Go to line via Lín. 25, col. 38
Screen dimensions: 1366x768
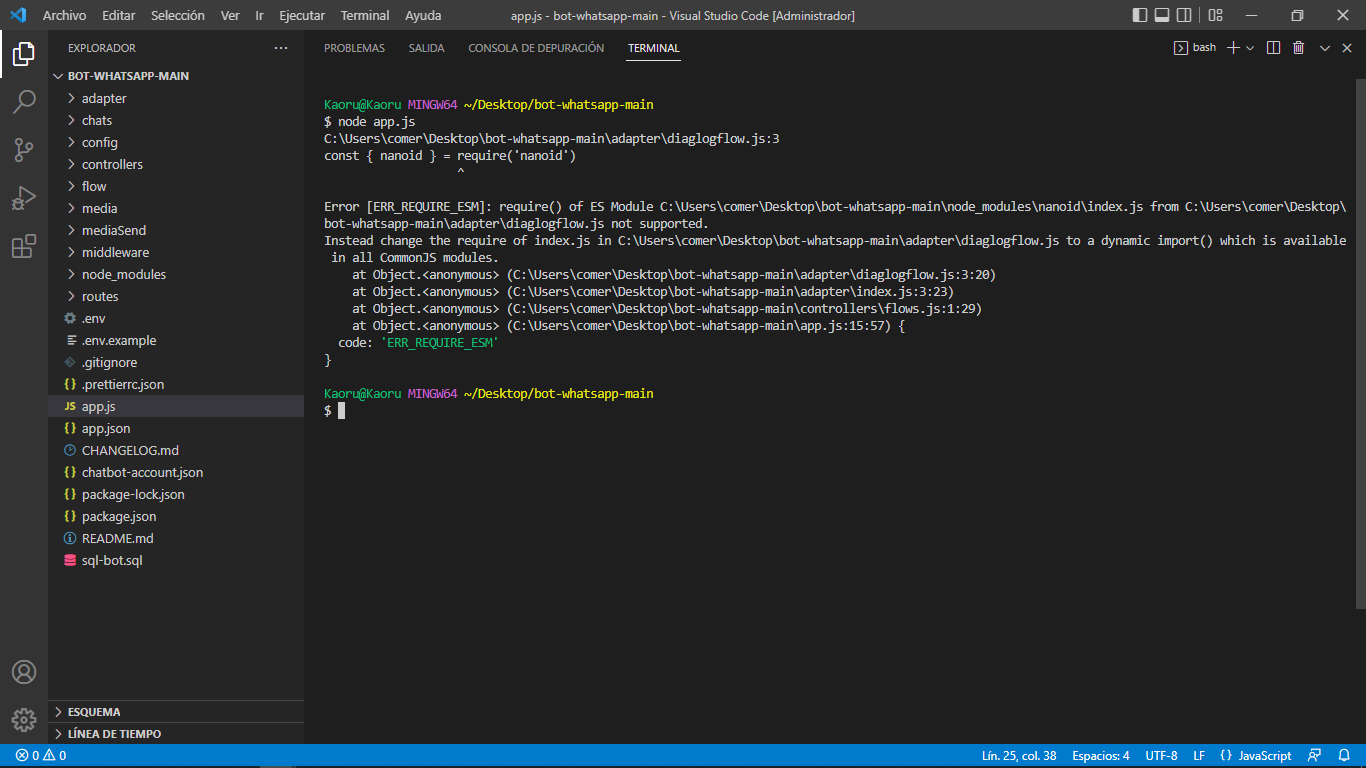click(x=1019, y=756)
